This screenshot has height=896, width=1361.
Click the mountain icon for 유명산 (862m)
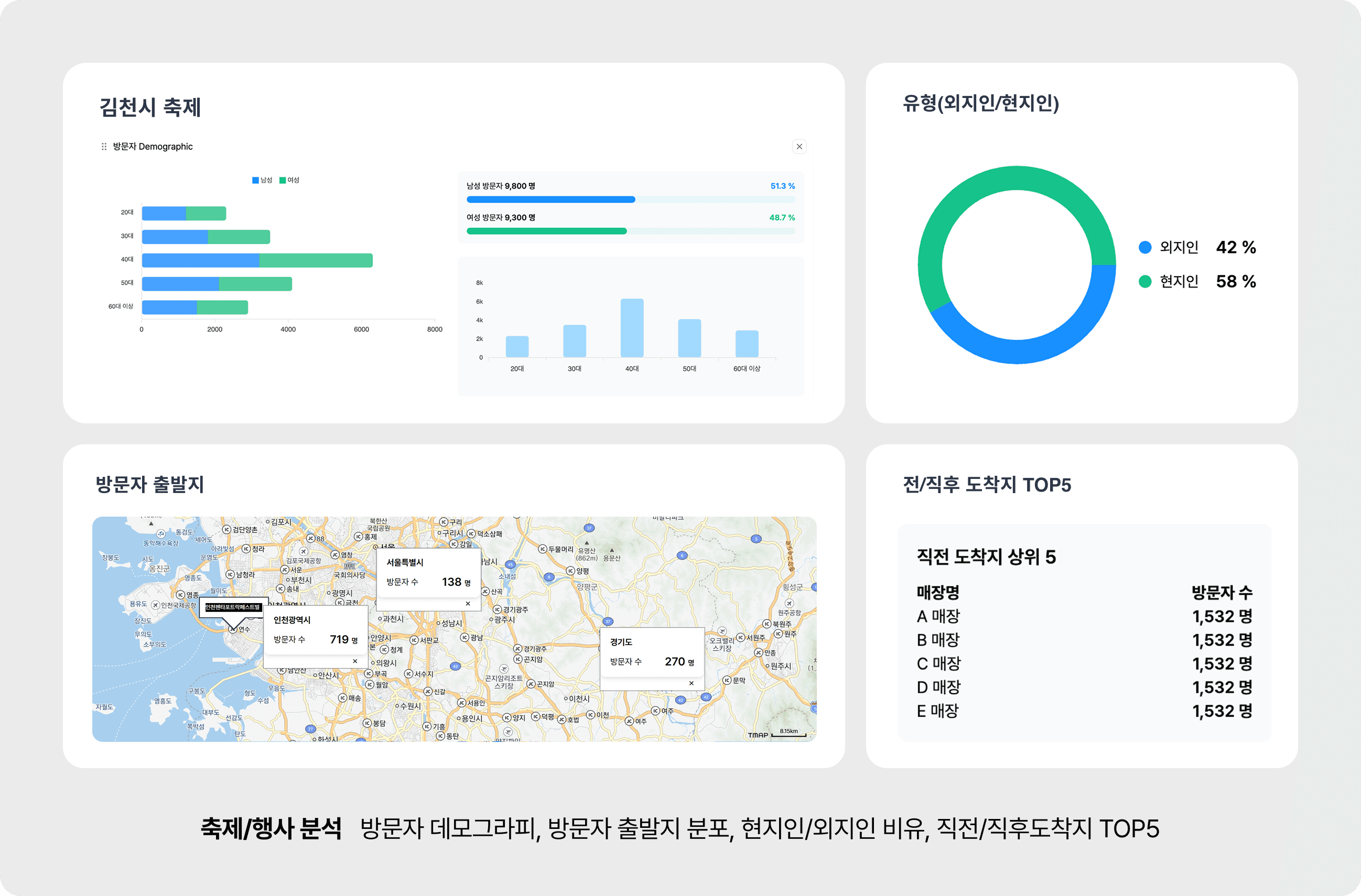pyautogui.click(x=587, y=544)
